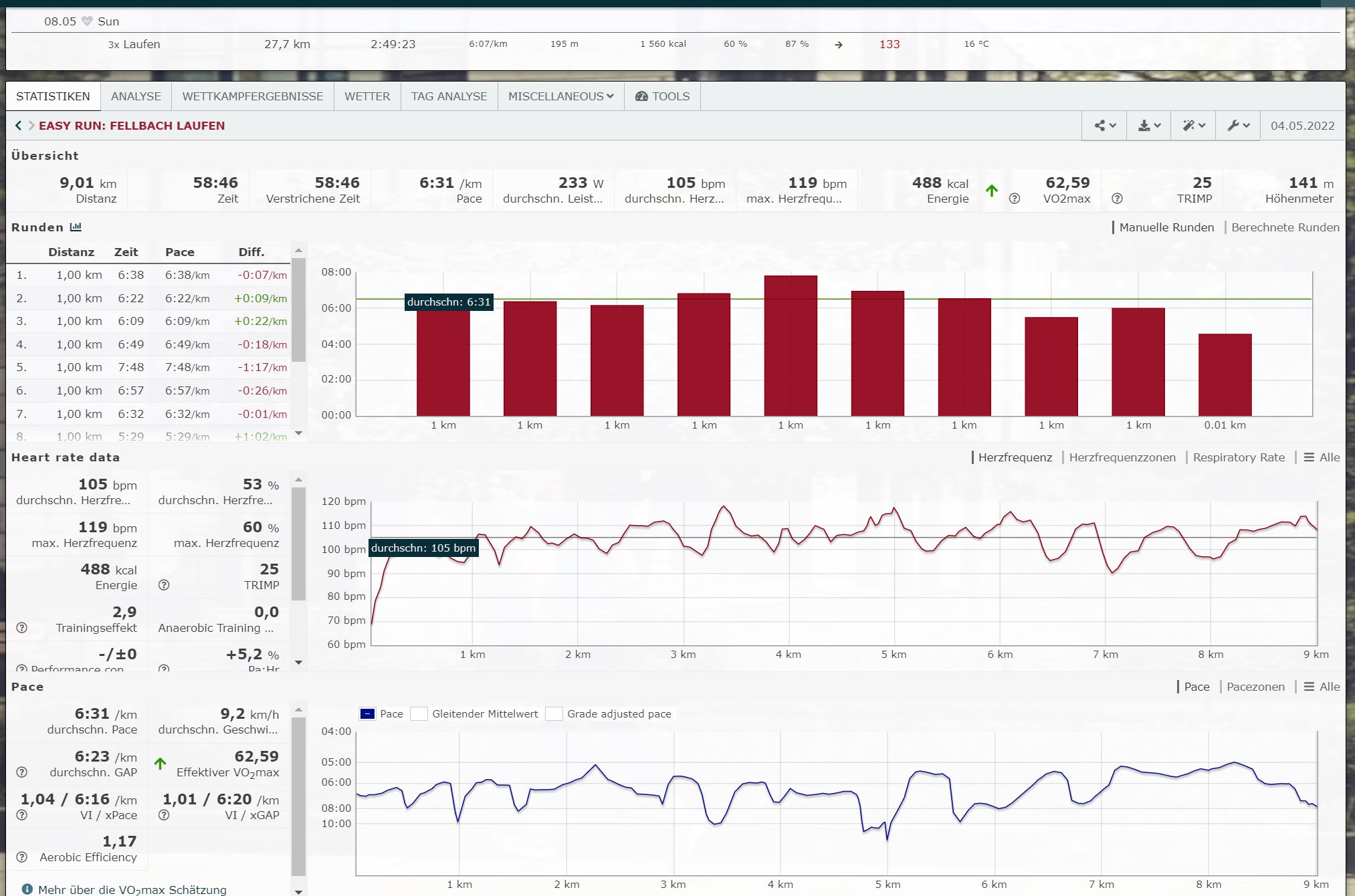Image resolution: width=1355 pixels, height=896 pixels.
Task: Open the share options dropdown
Action: coord(1104,126)
